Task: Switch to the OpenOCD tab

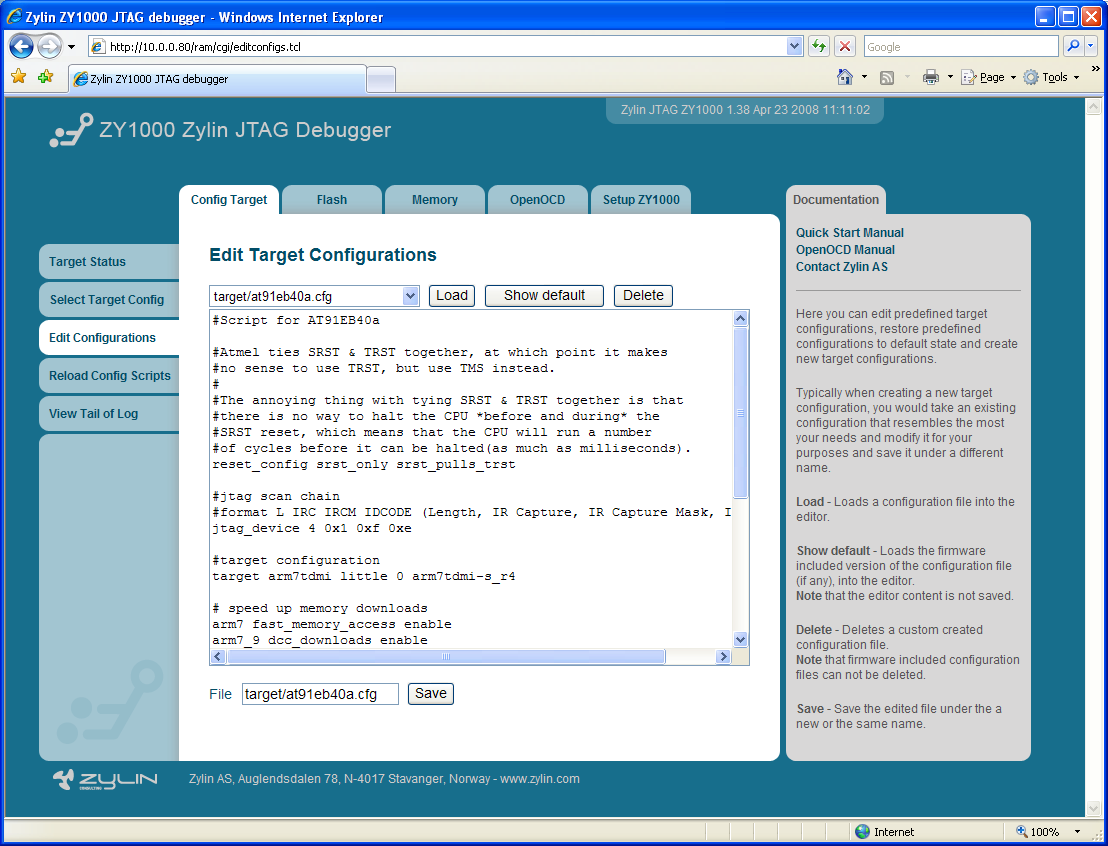Action: click(x=537, y=199)
